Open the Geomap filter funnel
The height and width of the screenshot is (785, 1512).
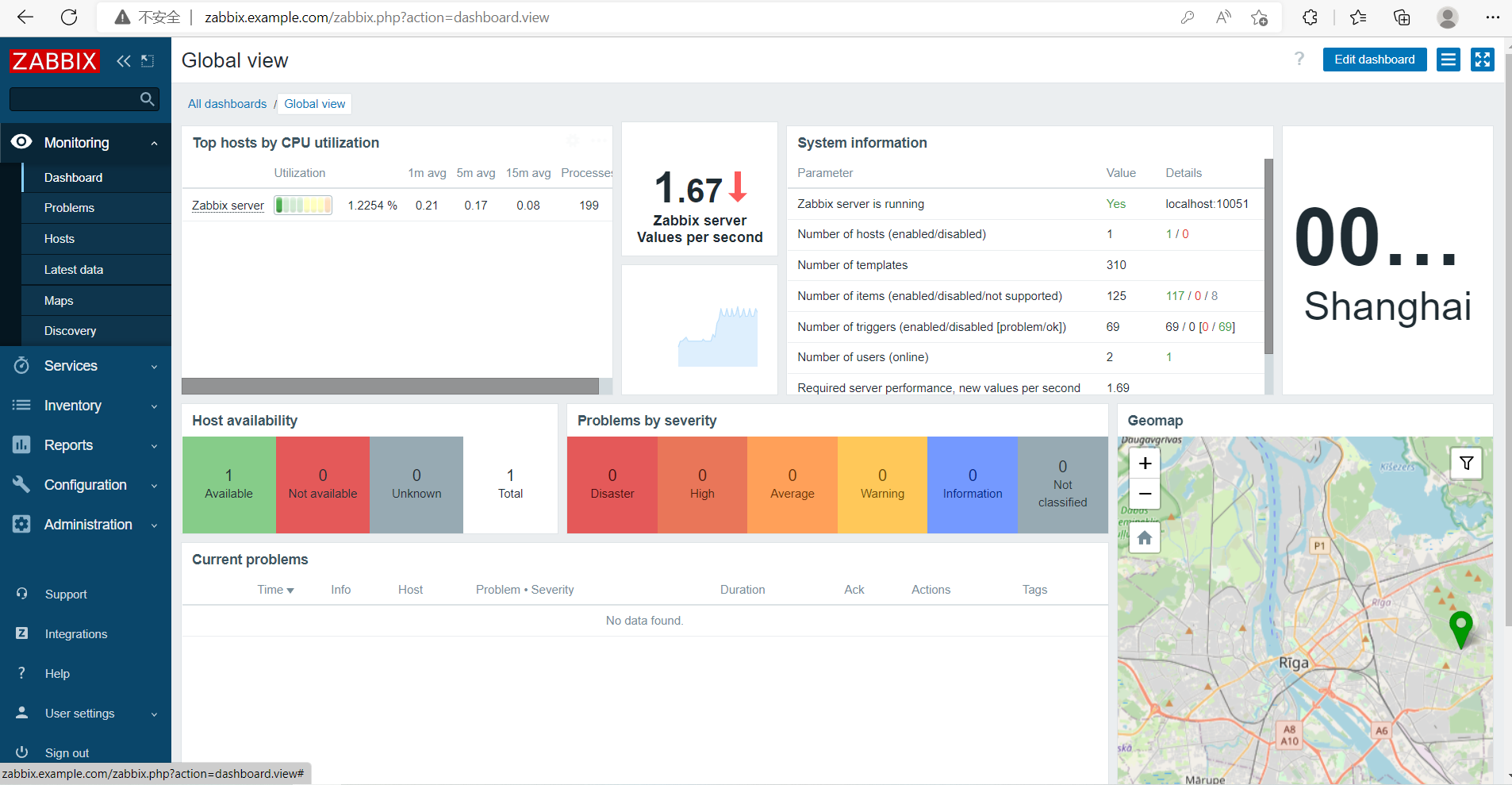(x=1466, y=464)
